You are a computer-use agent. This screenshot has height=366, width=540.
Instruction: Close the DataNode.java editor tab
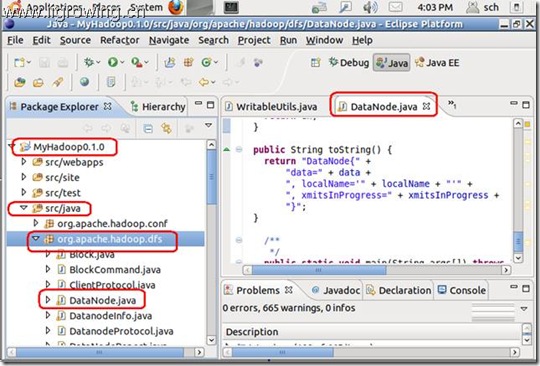click(x=426, y=106)
